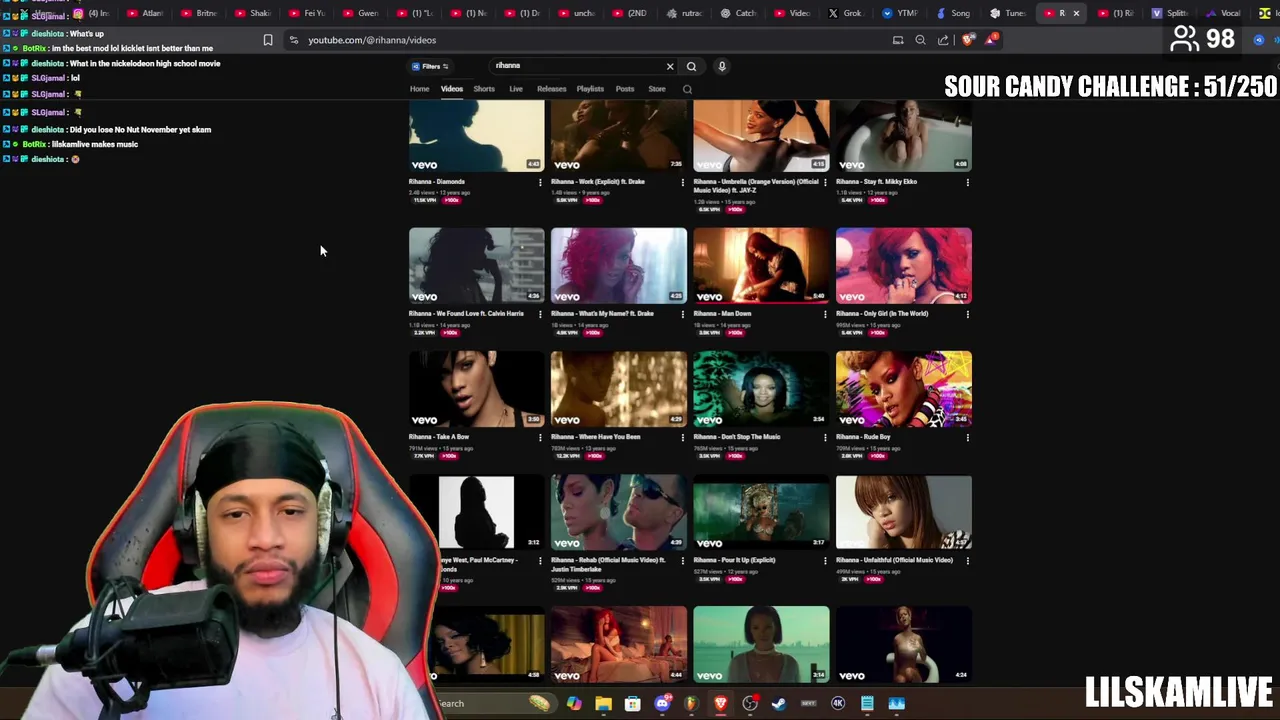Open more options menu for Stay video

967,183
